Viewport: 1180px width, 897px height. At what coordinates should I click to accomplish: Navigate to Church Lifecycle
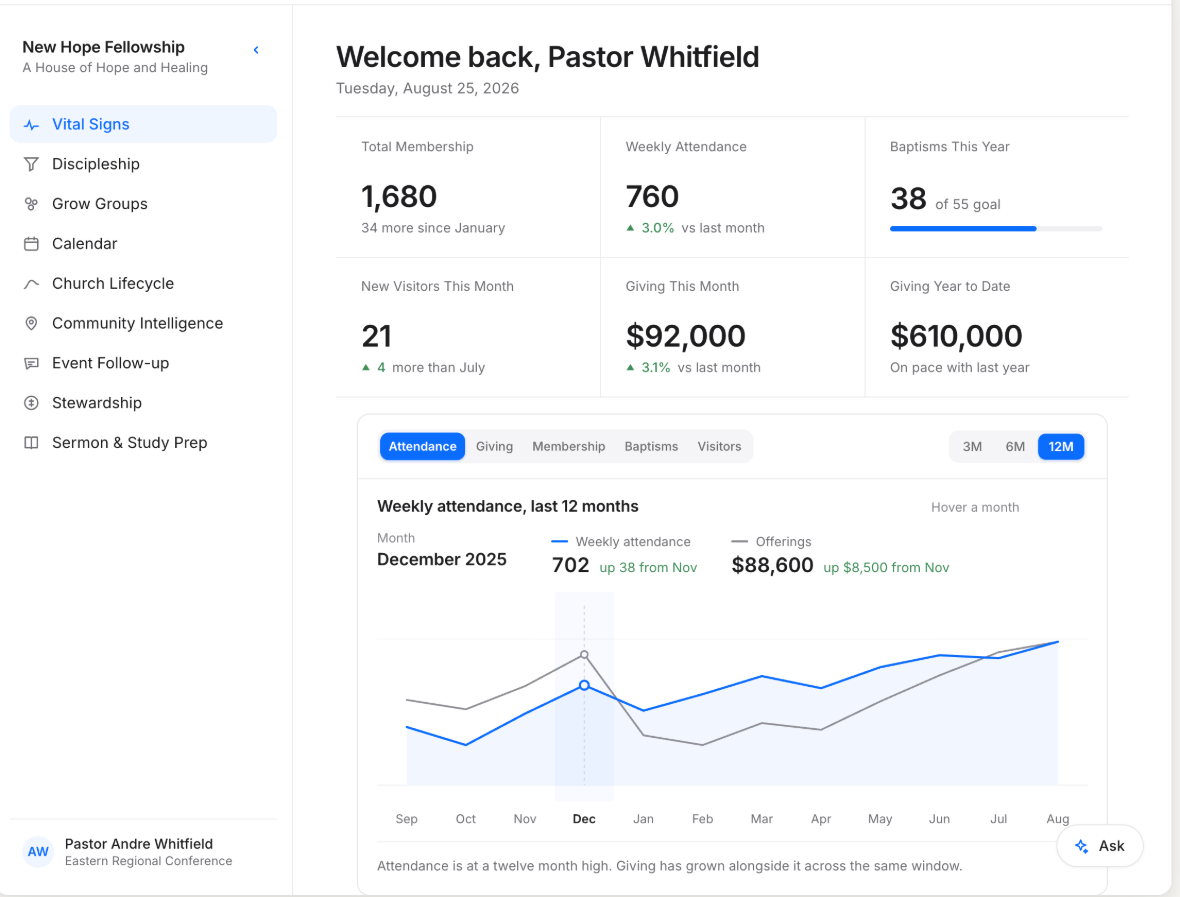143,284
